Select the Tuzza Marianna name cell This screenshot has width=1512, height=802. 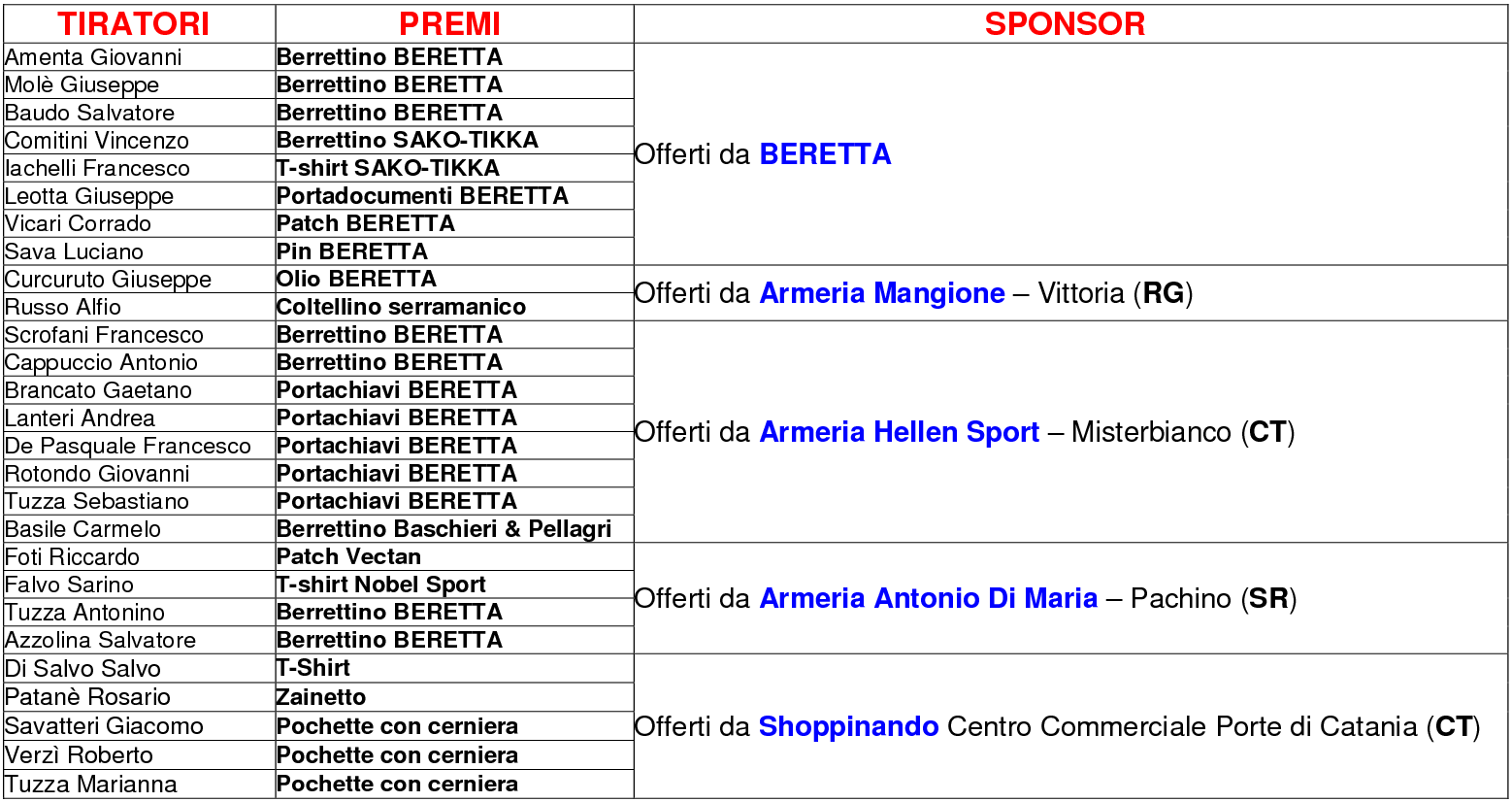coord(140,785)
